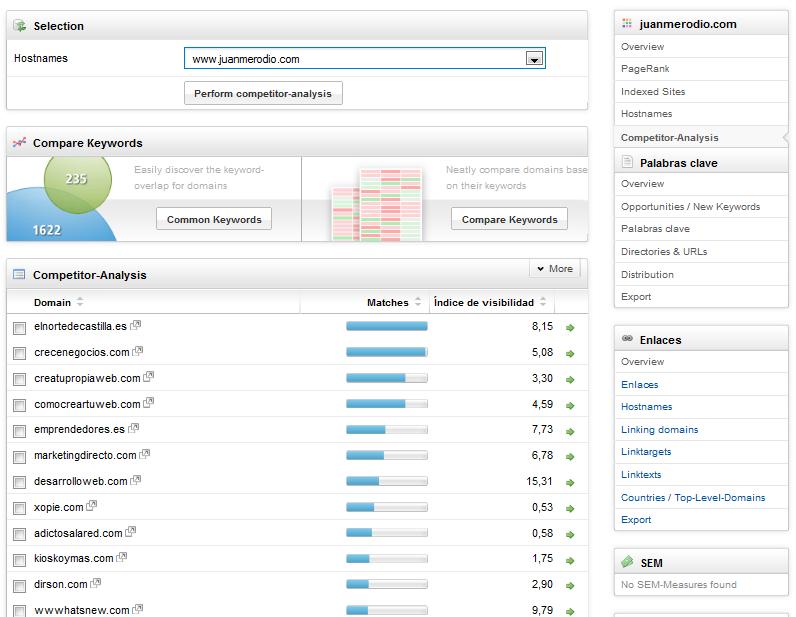Open creatupropiaweb.com external link icon

click(x=148, y=377)
